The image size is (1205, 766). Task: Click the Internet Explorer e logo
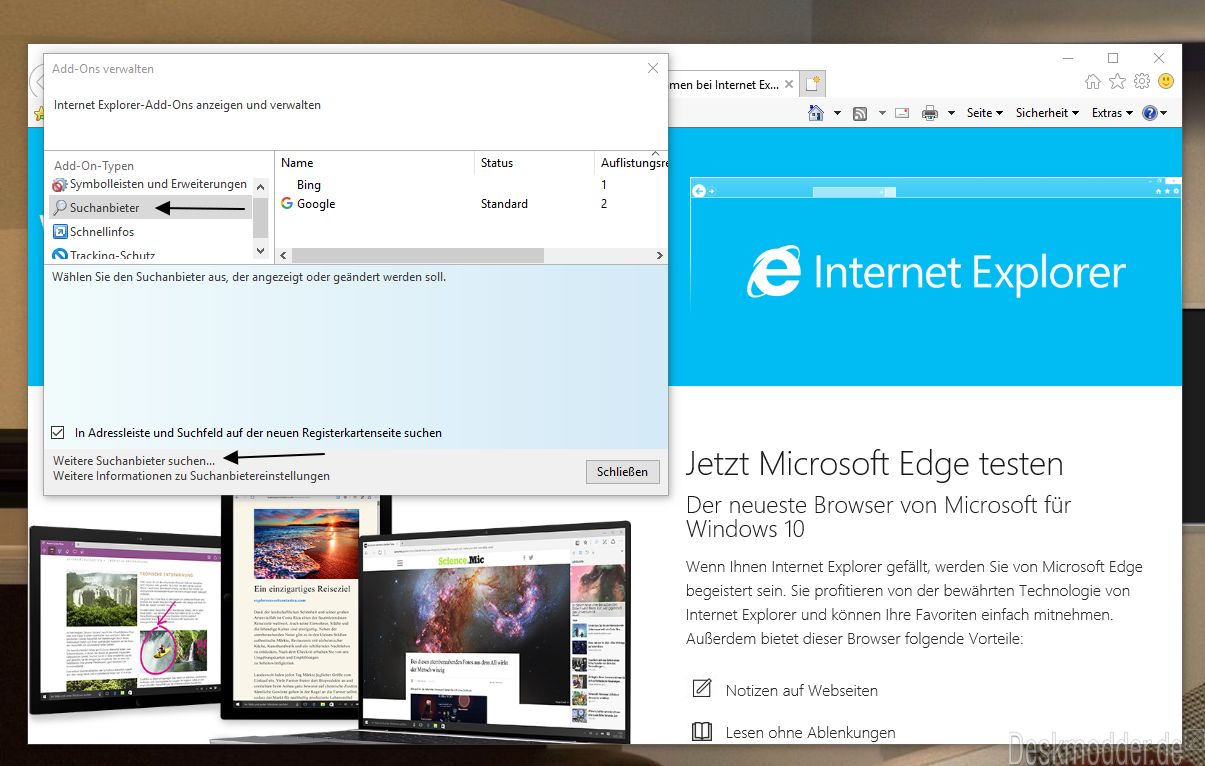[775, 271]
